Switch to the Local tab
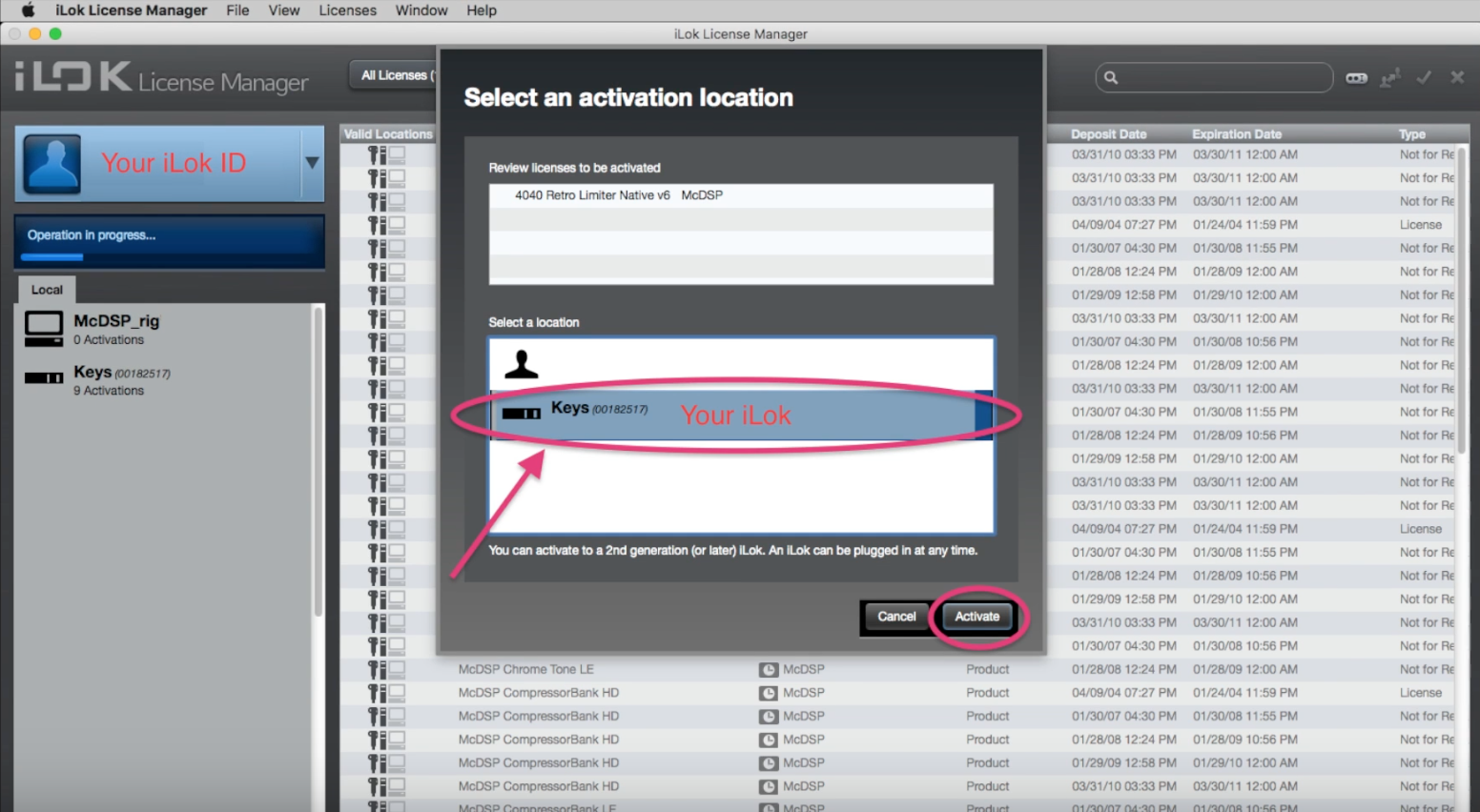 [x=47, y=290]
